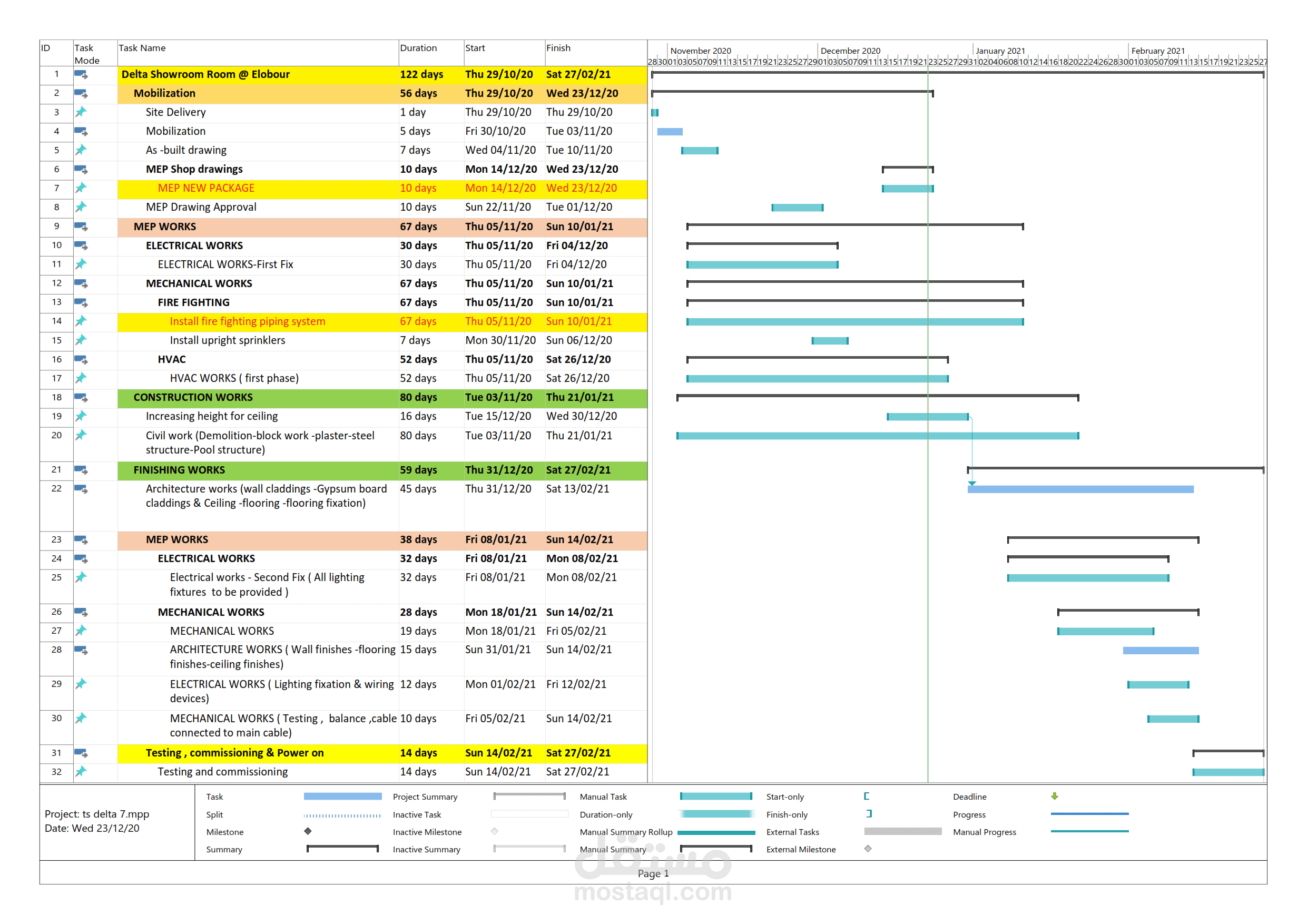Select pin icon for Civil work row
Screen dimensions: 1307x924
(x=81, y=436)
